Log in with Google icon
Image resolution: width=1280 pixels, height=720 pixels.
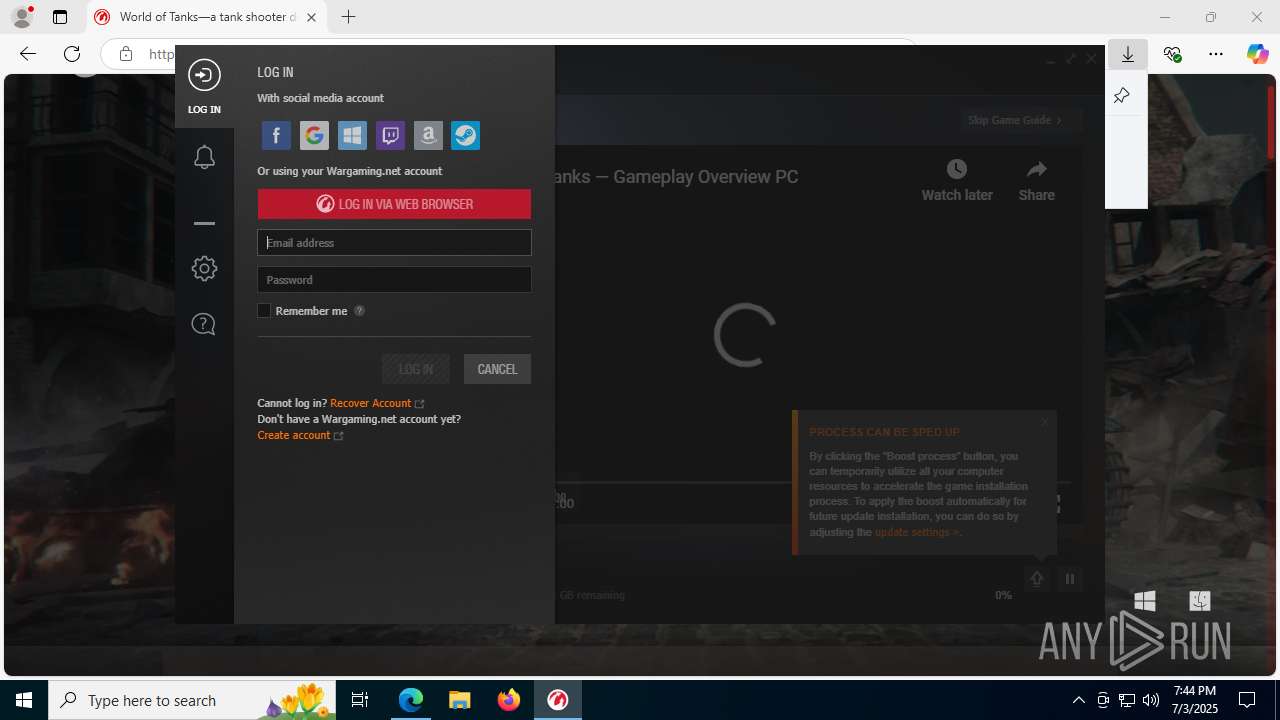click(x=314, y=135)
